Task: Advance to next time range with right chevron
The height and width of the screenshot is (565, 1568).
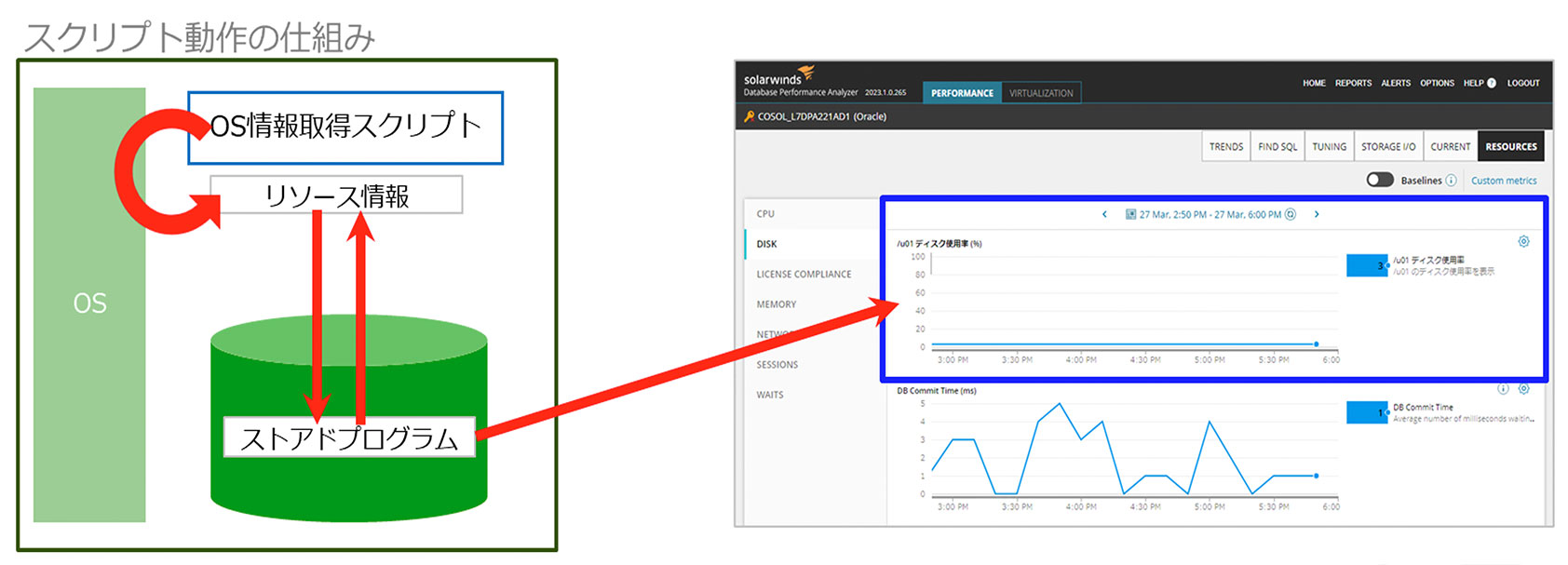Action: coord(1317,214)
